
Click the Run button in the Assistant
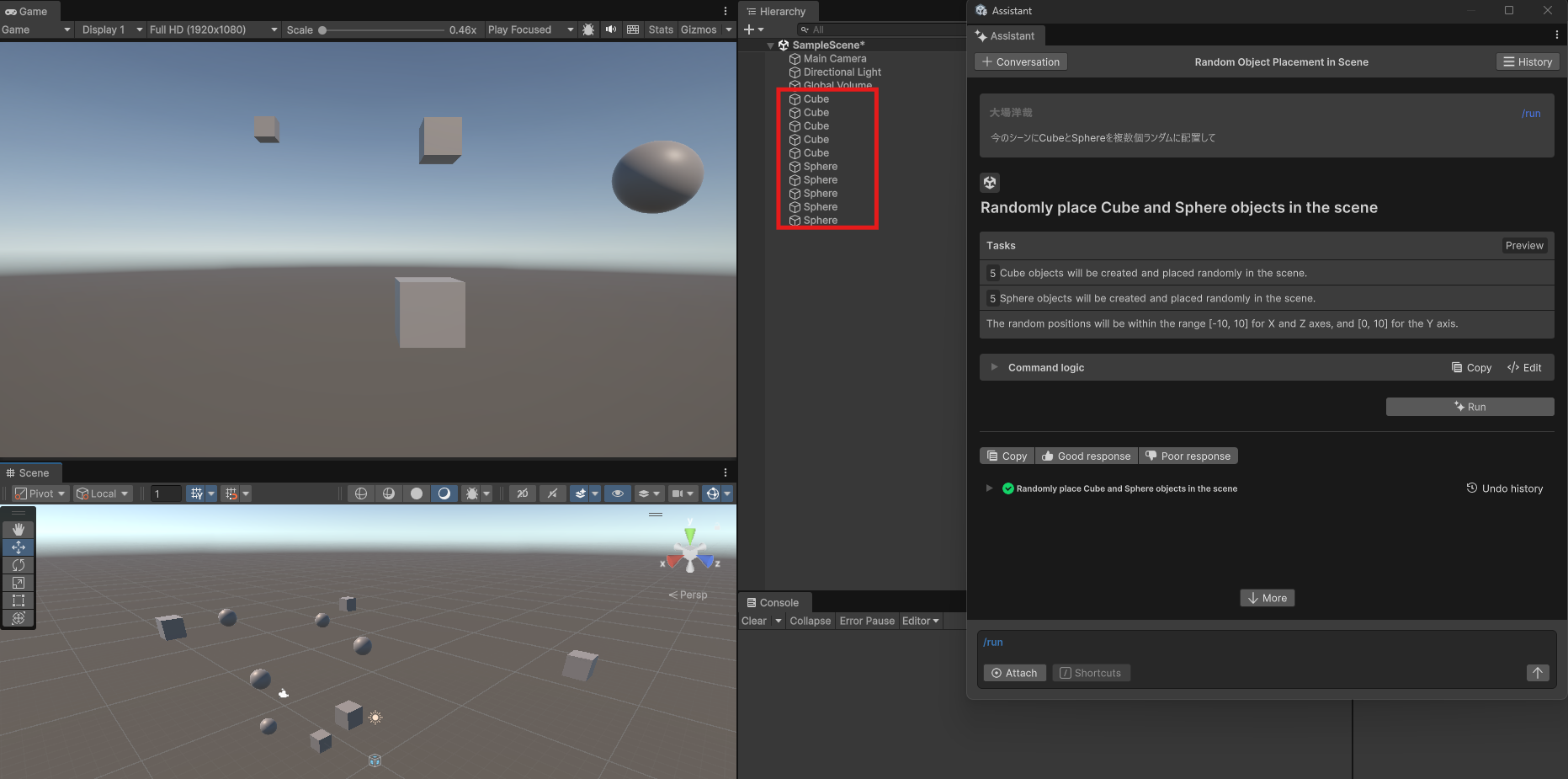click(x=1470, y=407)
